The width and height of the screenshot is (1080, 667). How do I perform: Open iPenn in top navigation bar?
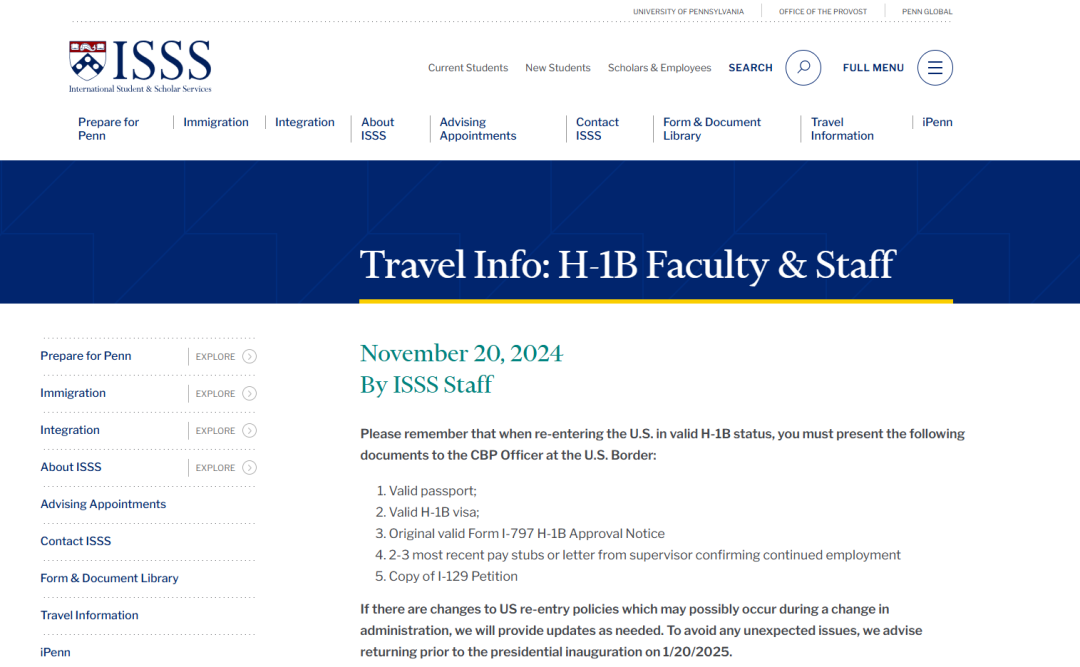[x=937, y=122]
